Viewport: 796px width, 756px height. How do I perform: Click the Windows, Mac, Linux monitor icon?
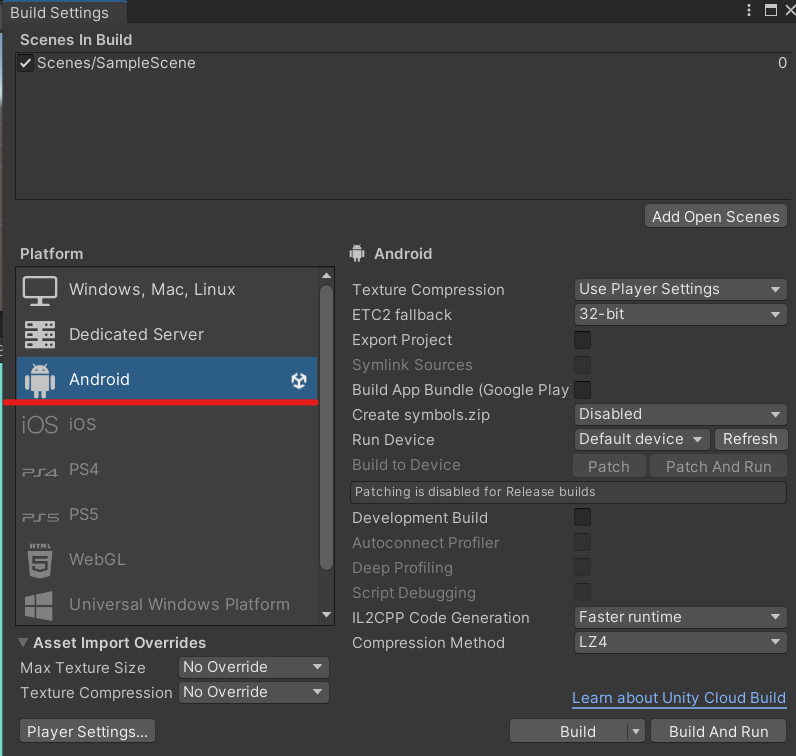pyautogui.click(x=40, y=290)
